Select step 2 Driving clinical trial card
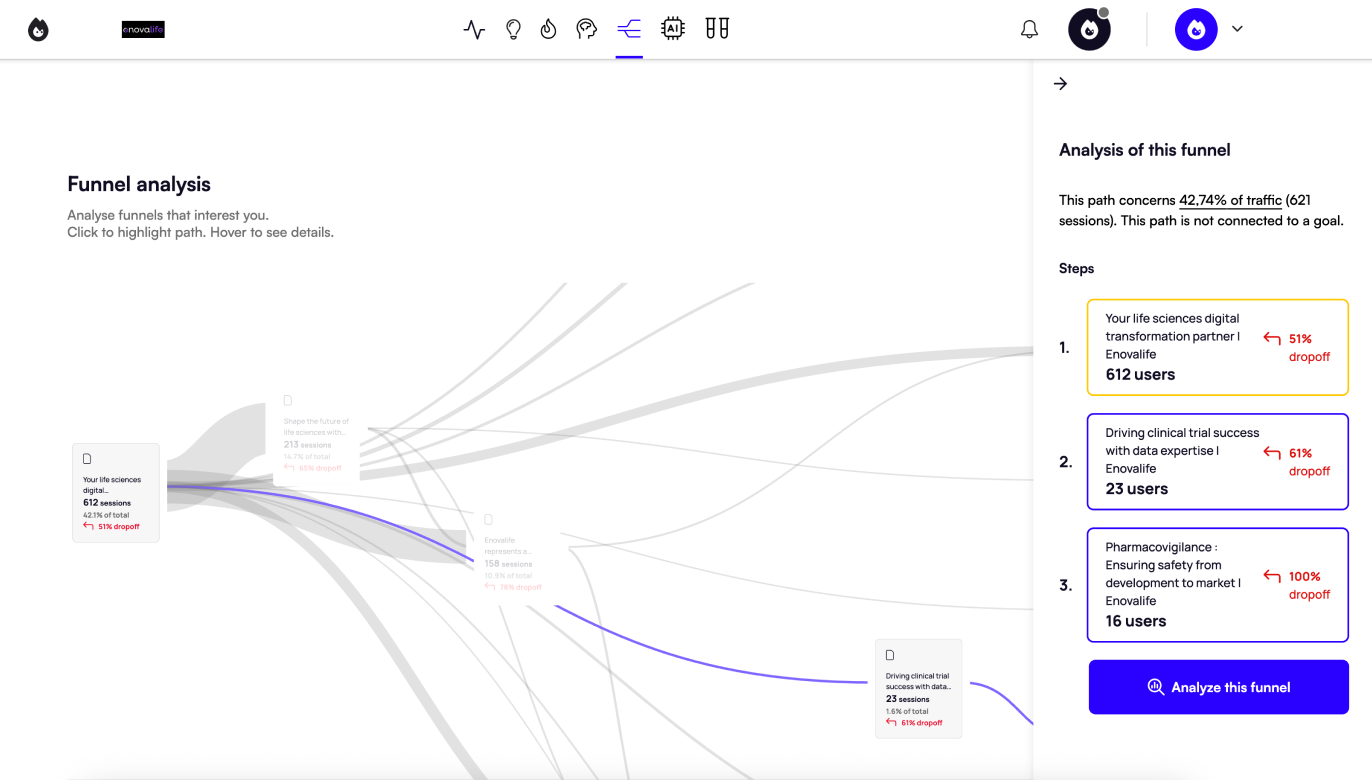The width and height of the screenshot is (1372, 780). [1217, 461]
